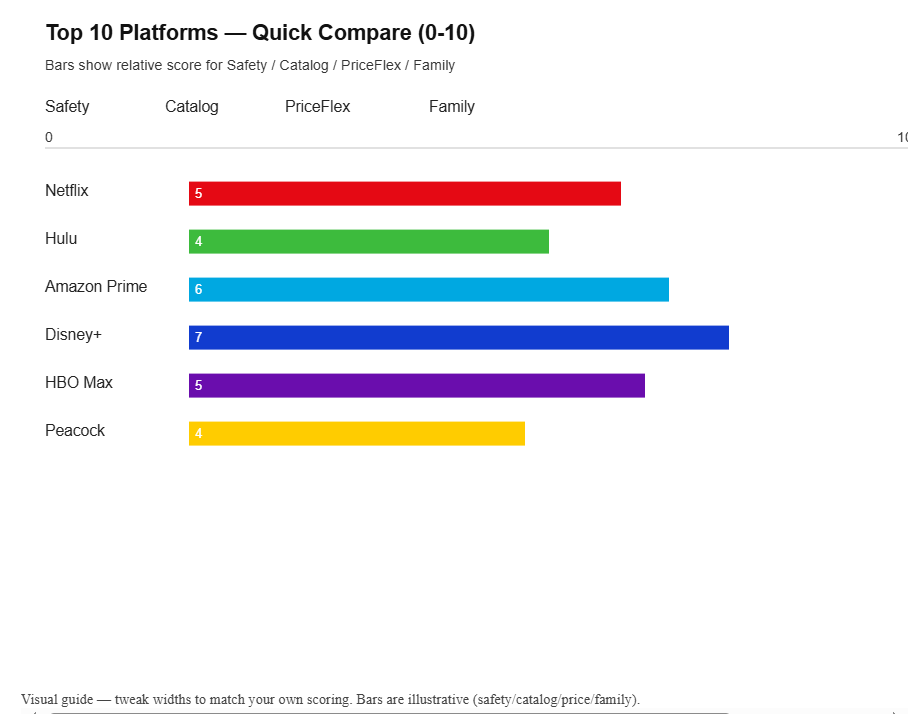
Task: Select the dark blue Disney+ bar
Action: point(459,337)
